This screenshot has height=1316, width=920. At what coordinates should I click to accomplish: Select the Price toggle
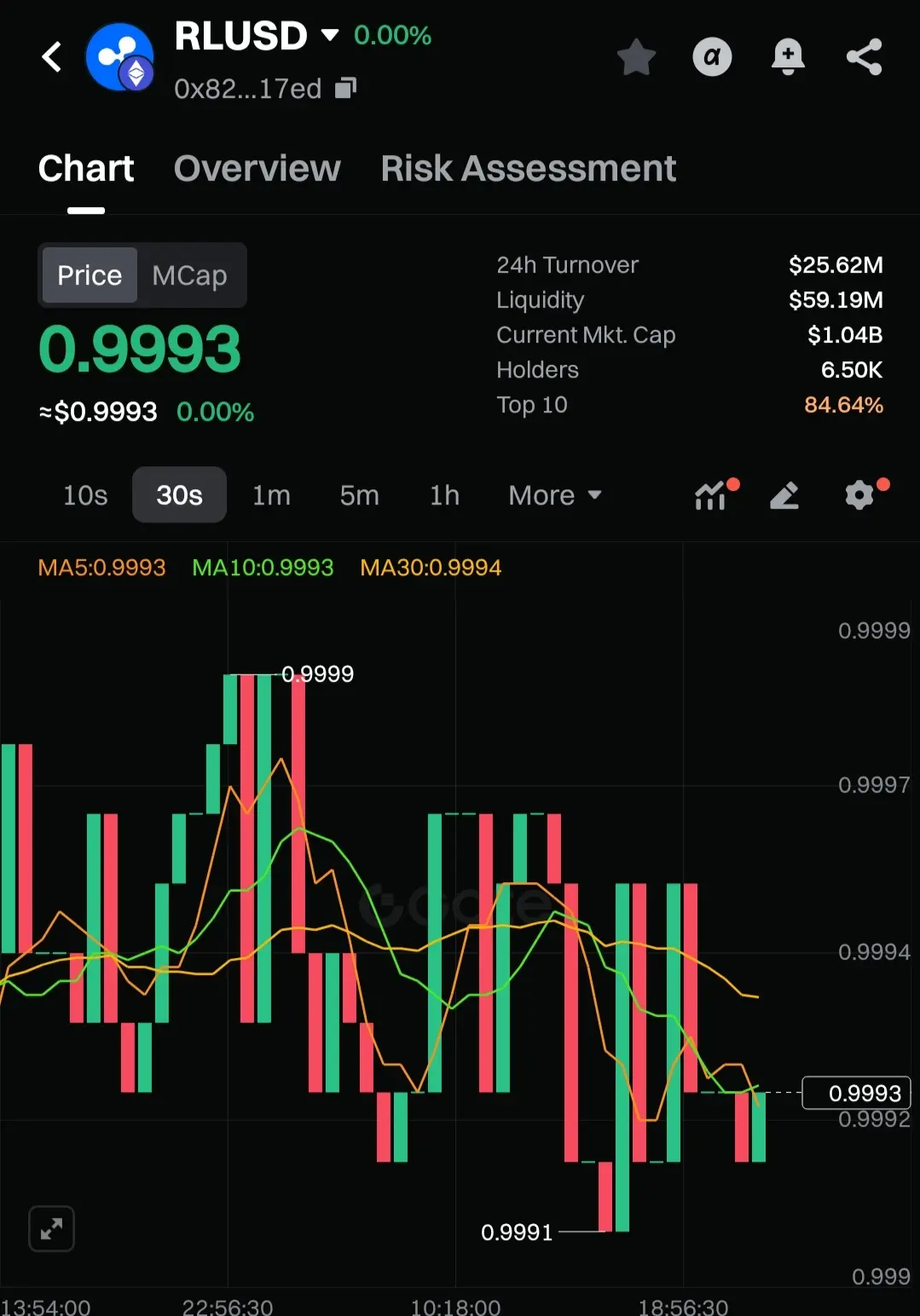[x=90, y=275]
